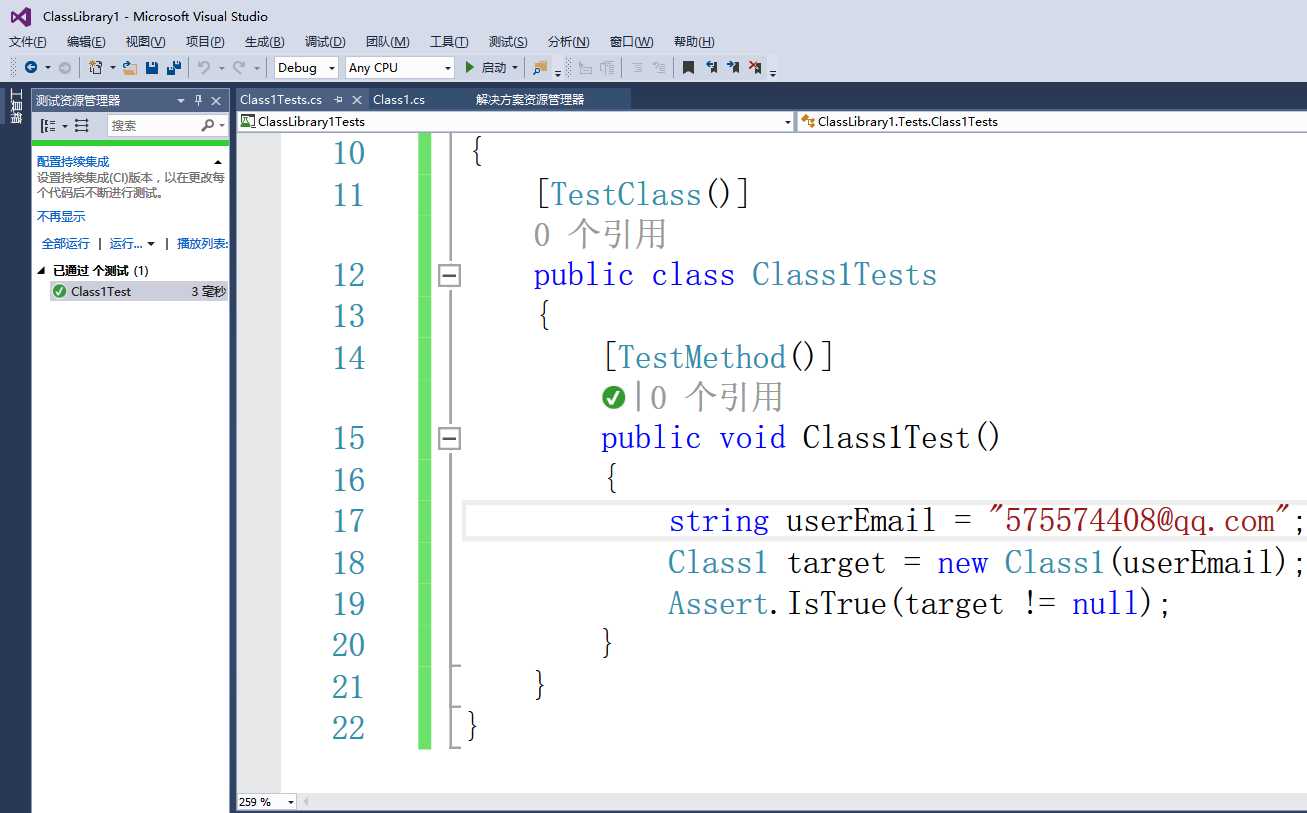
Task: Open the 调试(D) menu
Action: coord(325,41)
